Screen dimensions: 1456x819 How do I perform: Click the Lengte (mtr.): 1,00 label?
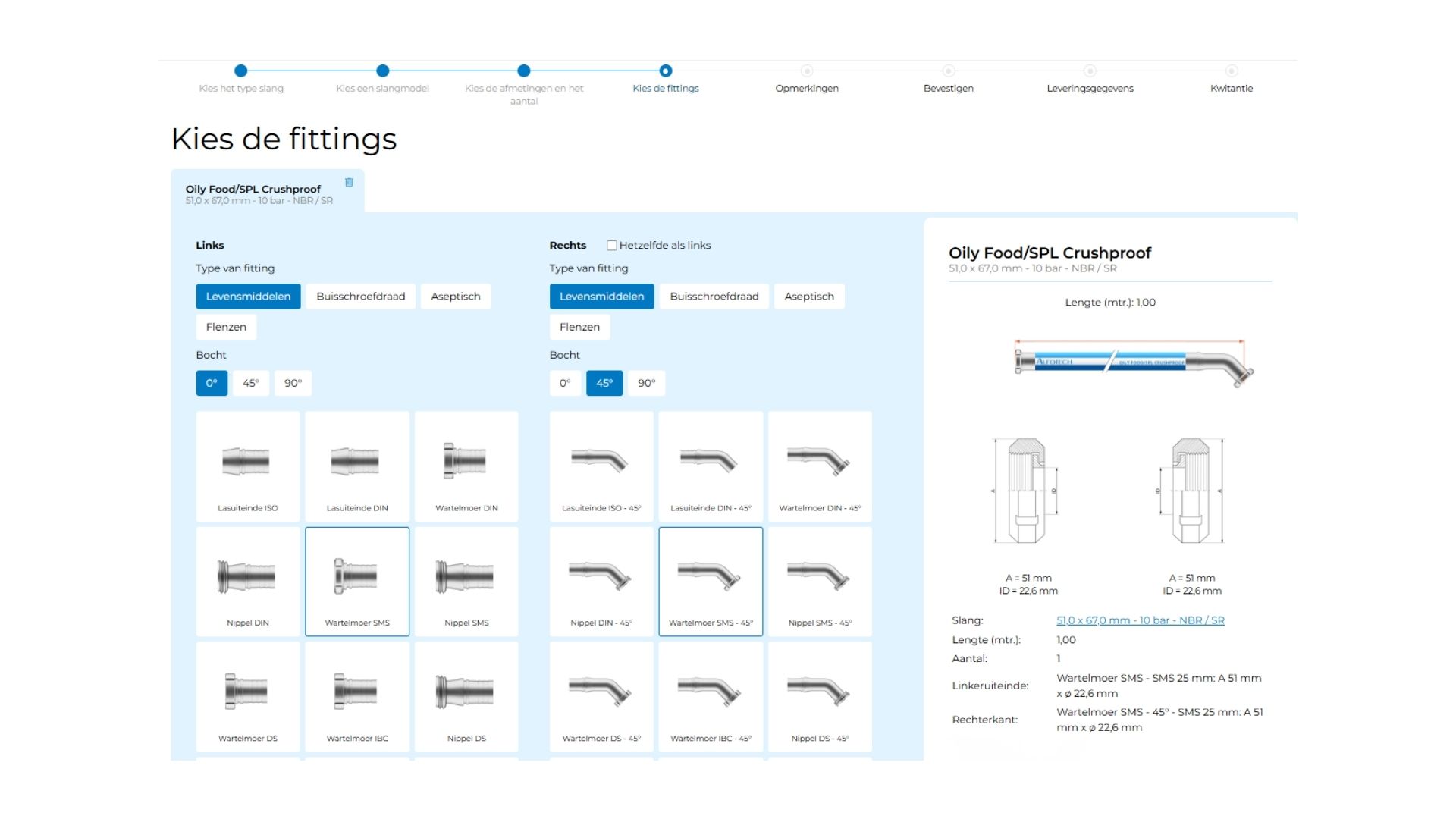pos(1110,303)
